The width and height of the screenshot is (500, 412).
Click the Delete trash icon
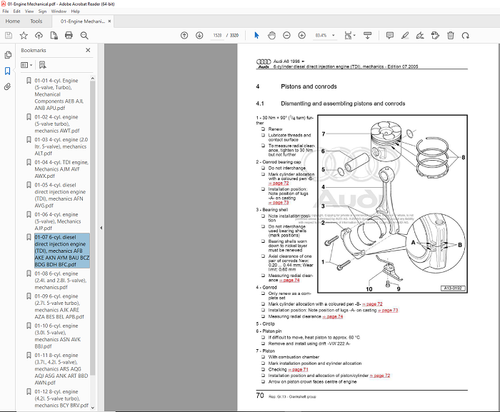point(450,35)
